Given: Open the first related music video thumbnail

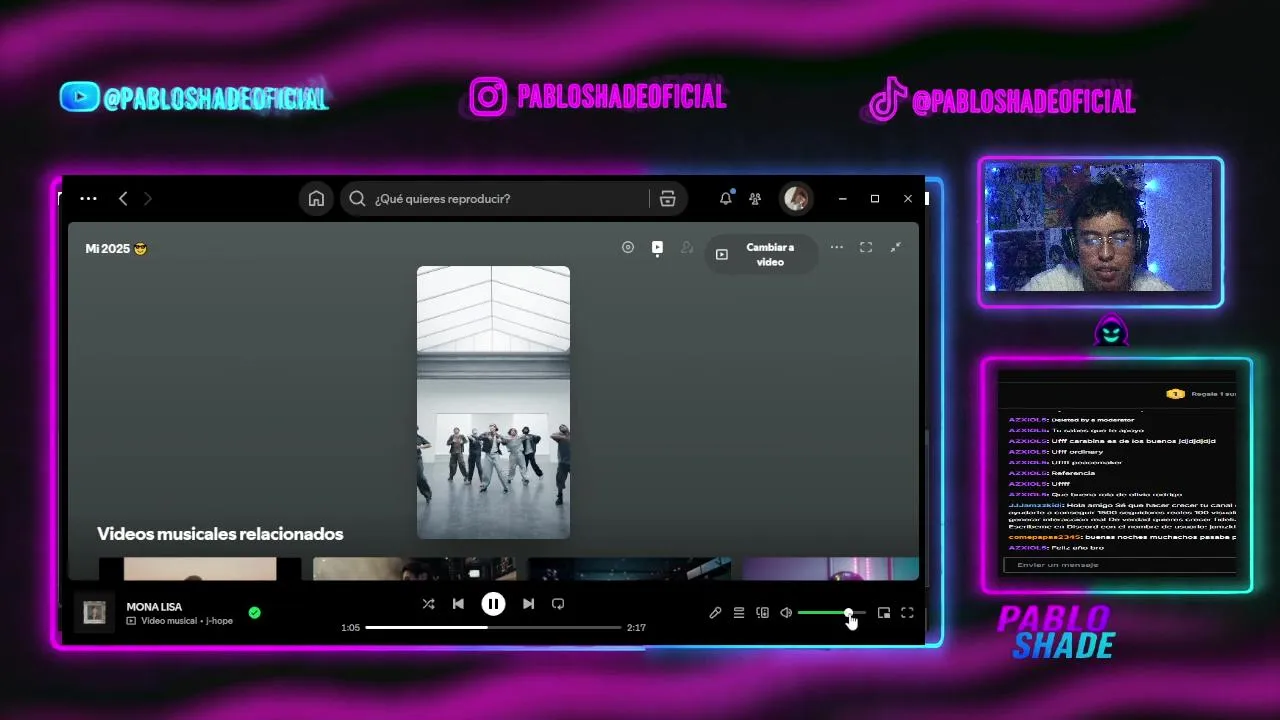Looking at the screenshot, I should pos(200,569).
